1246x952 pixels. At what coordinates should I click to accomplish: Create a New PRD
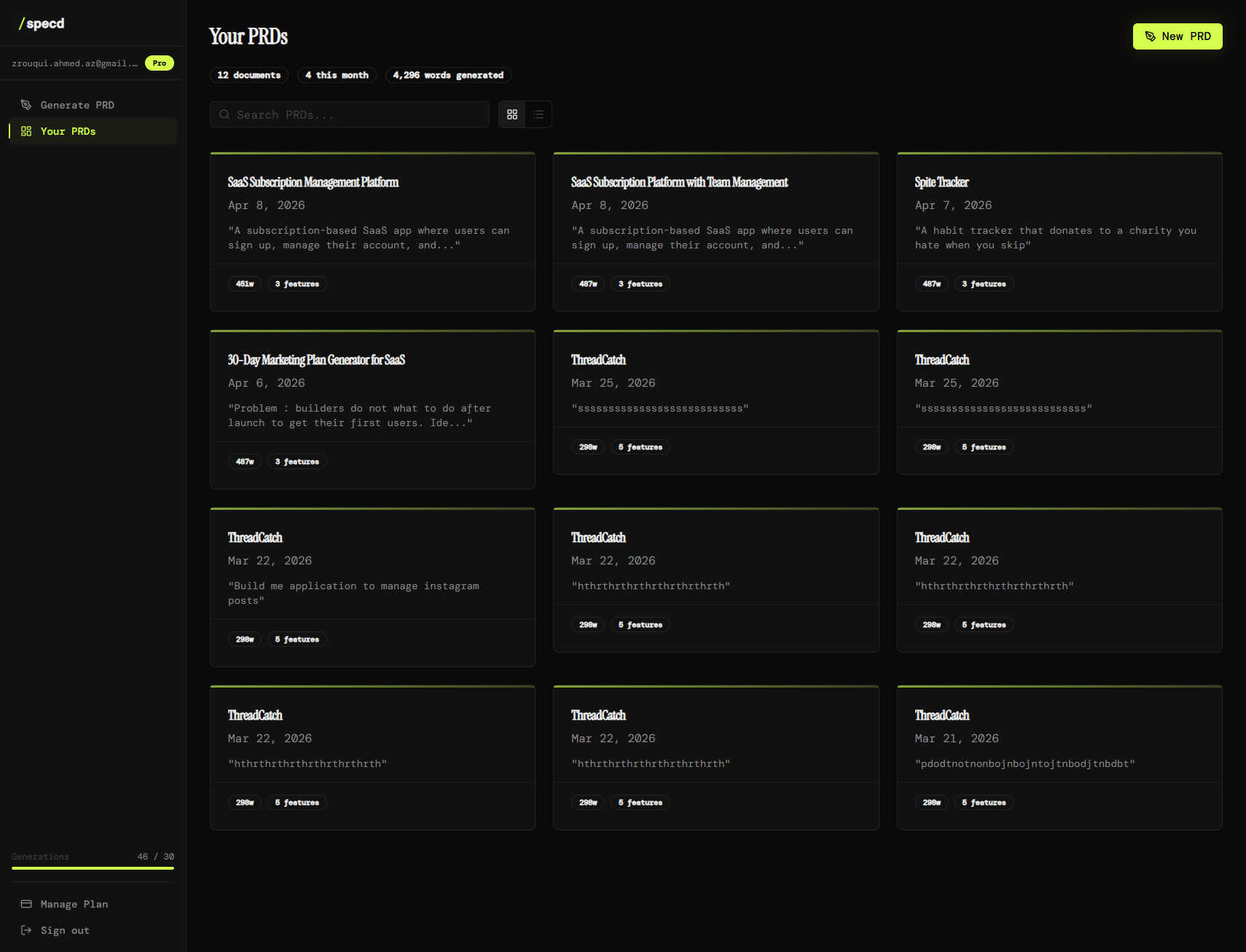1178,36
